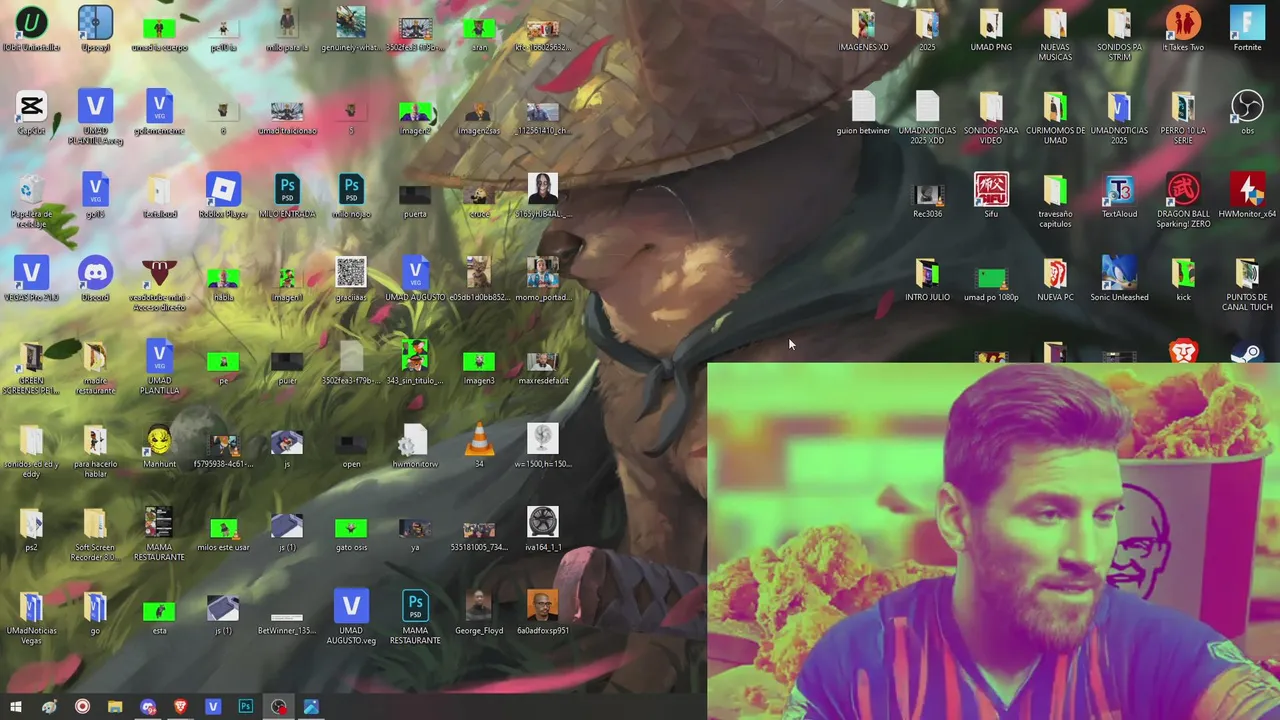
Task: Select the SONIDOS PA STRIM folder
Action: (x=1119, y=34)
